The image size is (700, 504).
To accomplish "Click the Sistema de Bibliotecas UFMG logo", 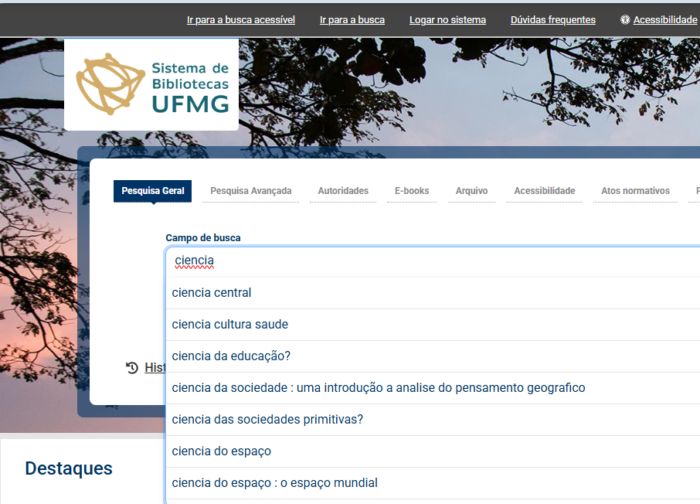I will [151, 85].
